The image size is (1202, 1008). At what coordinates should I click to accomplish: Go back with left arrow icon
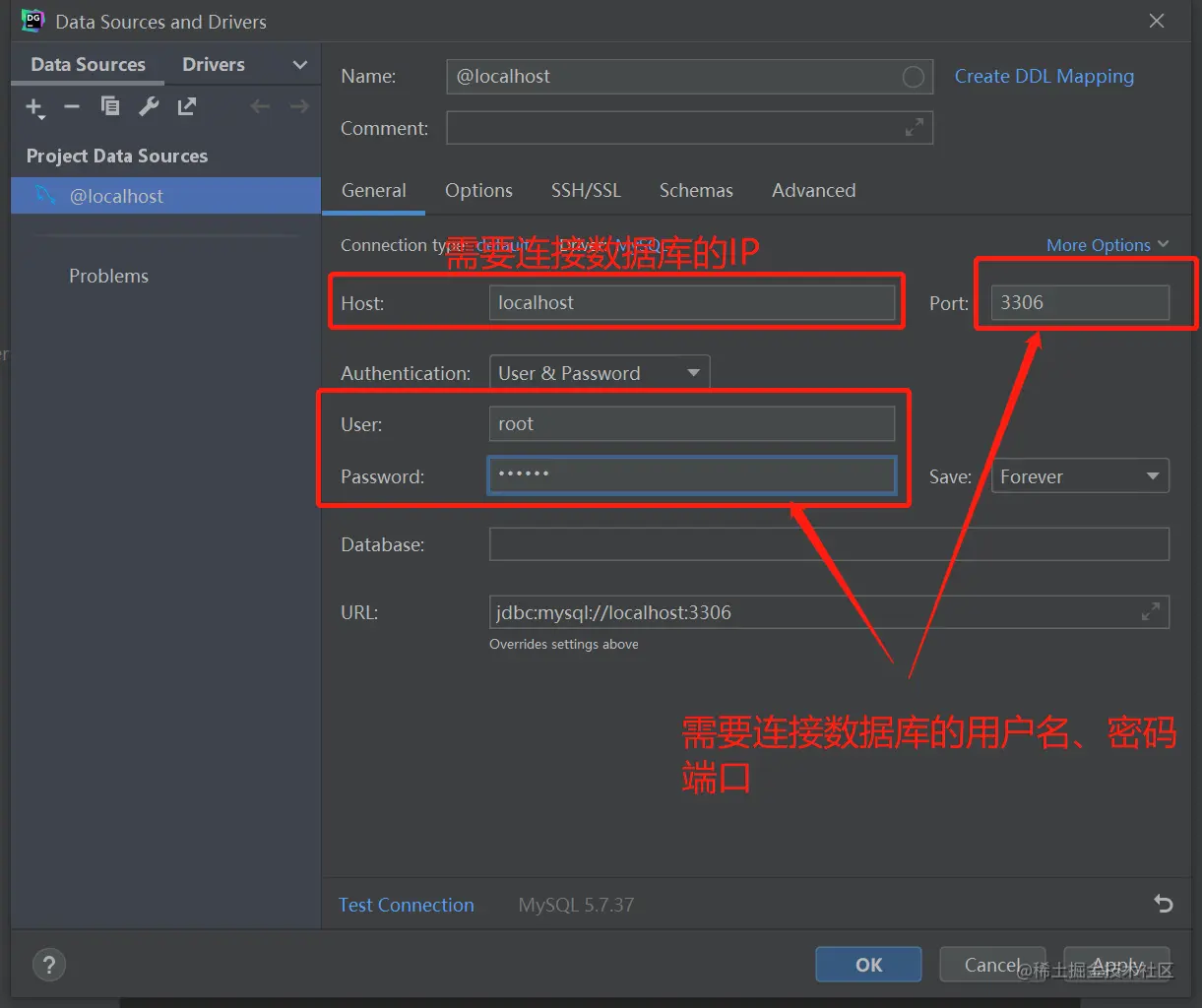click(260, 106)
